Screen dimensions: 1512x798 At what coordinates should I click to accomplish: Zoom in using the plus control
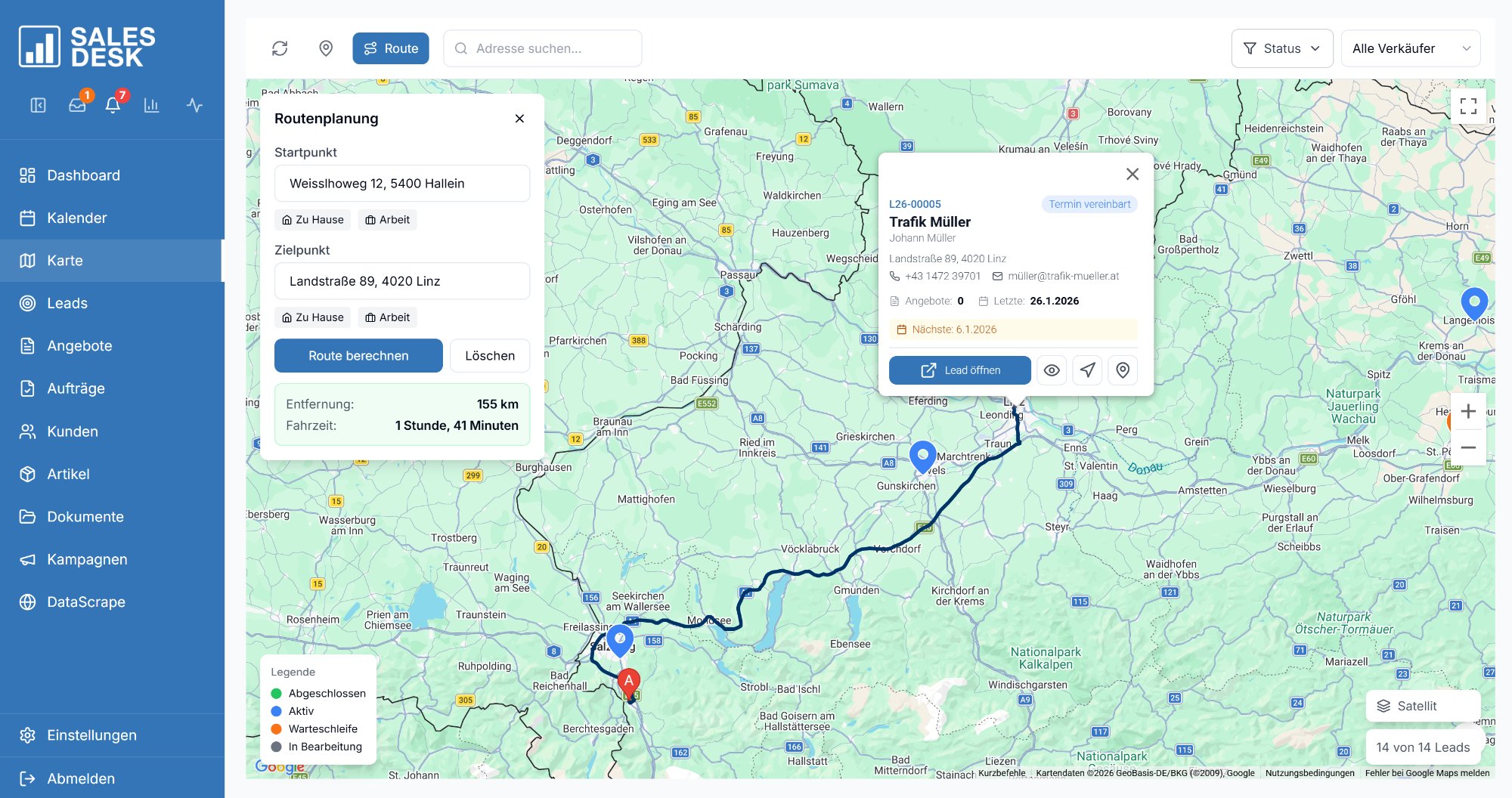pos(1468,410)
